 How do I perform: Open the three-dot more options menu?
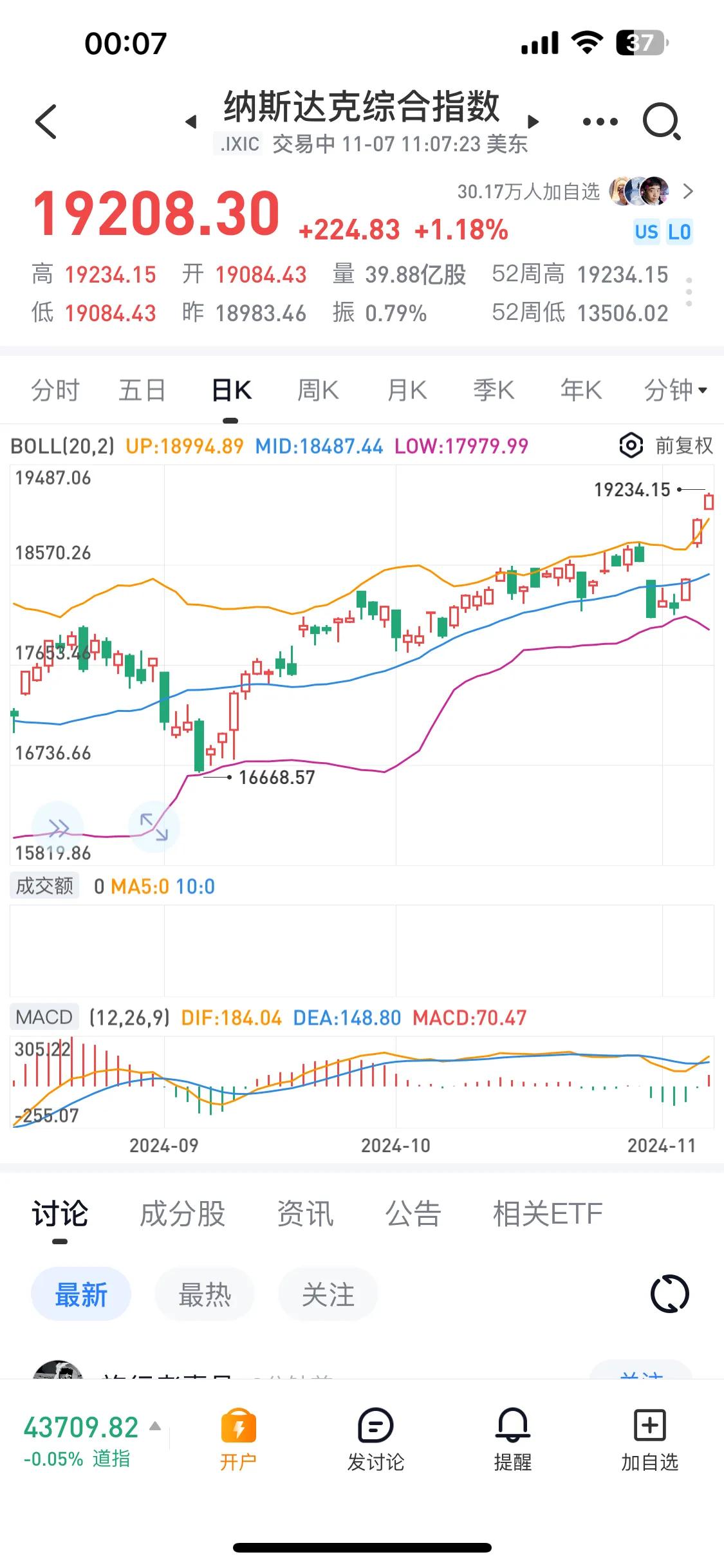click(x=600, y=121)
